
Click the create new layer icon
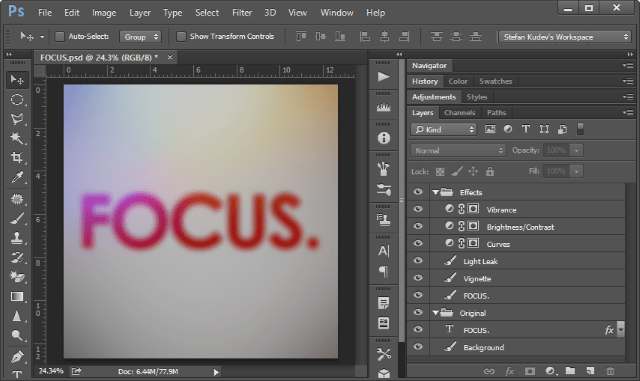pyautogui.click(x=590, y=371)
